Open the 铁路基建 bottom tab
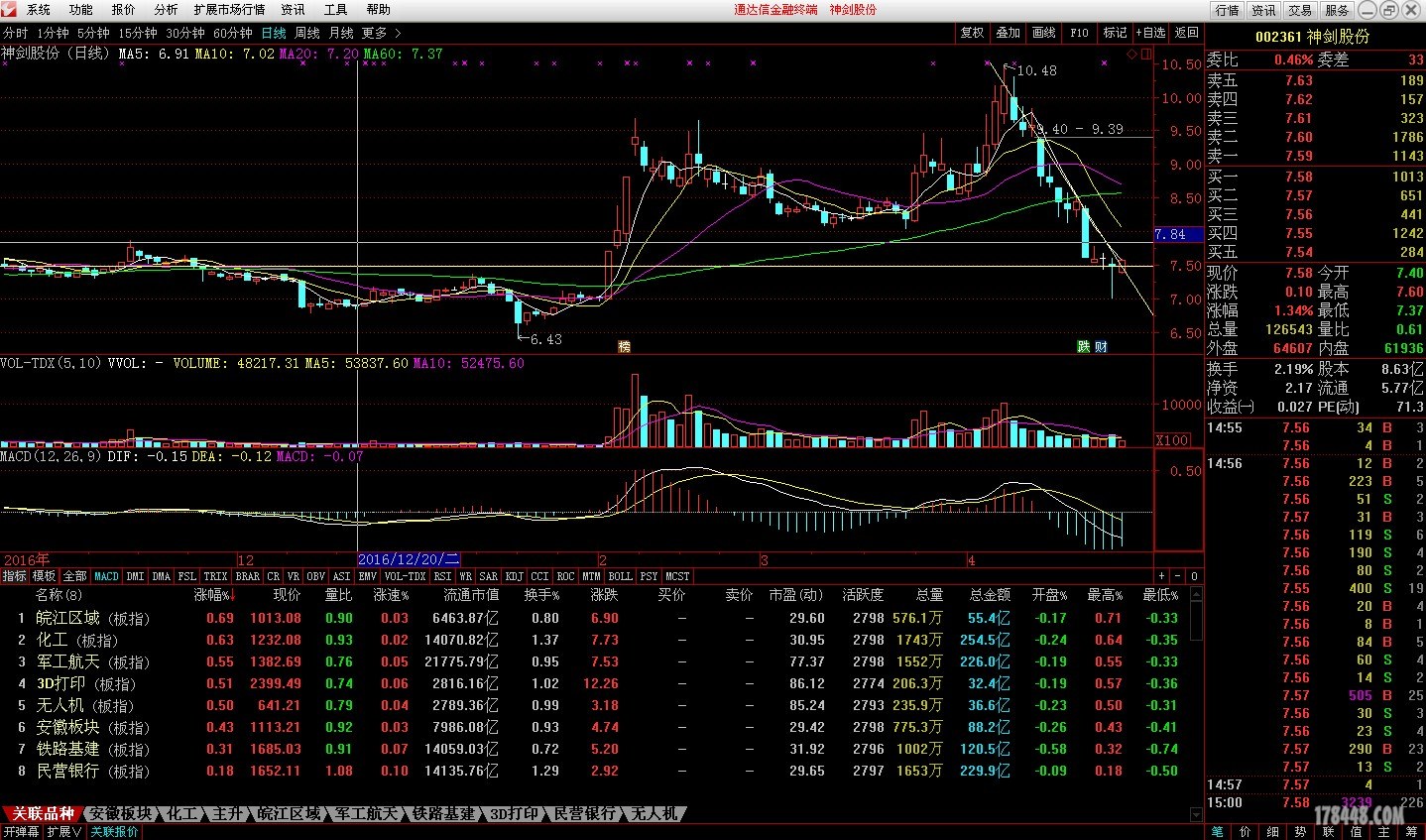 tap(444, 813)
